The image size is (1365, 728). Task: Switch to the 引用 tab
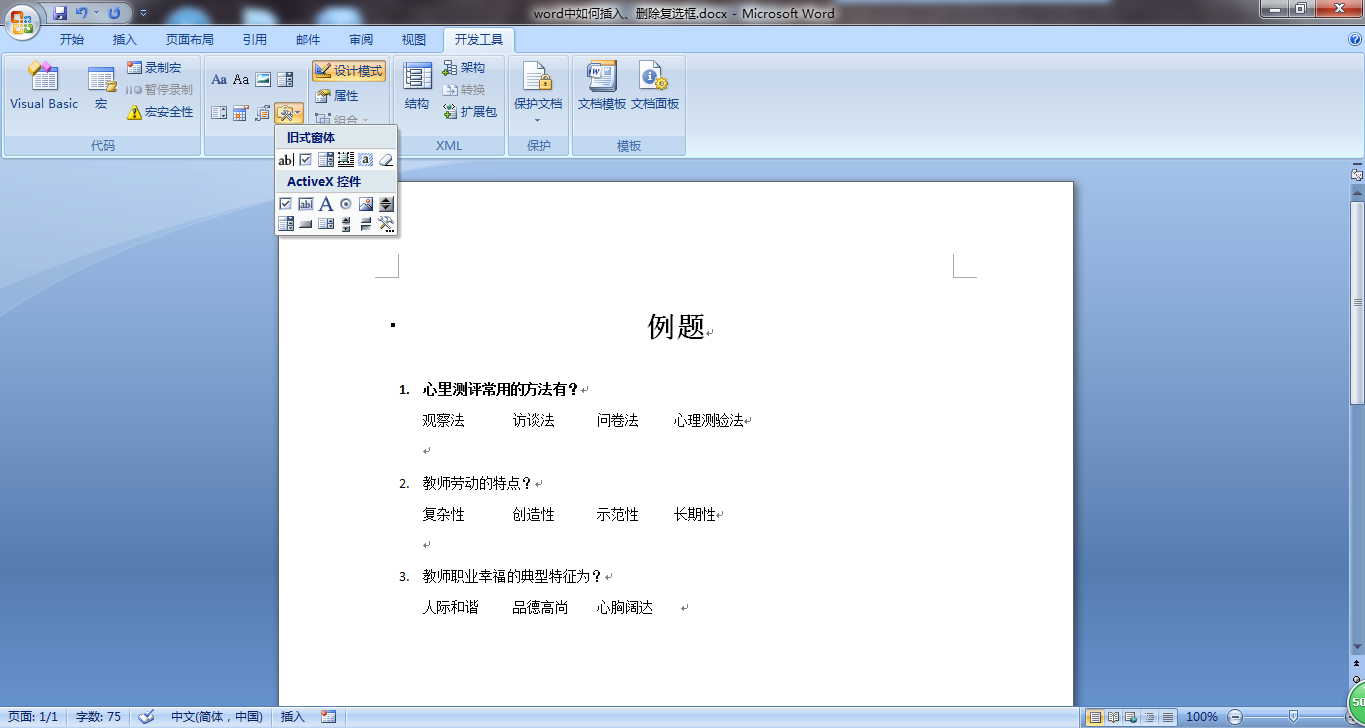(x=255, y=40)
